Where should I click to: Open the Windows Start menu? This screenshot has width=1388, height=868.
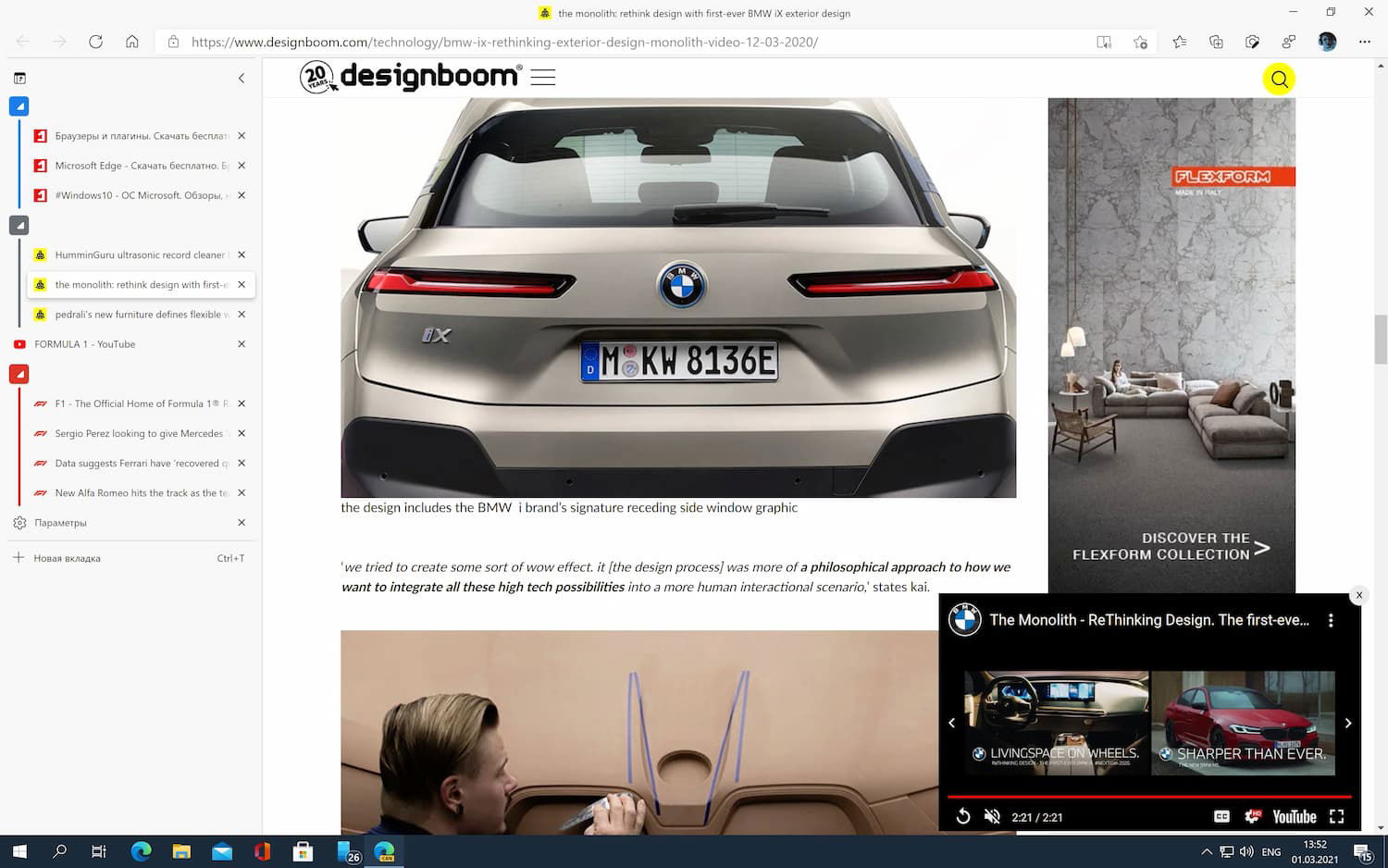19,851
